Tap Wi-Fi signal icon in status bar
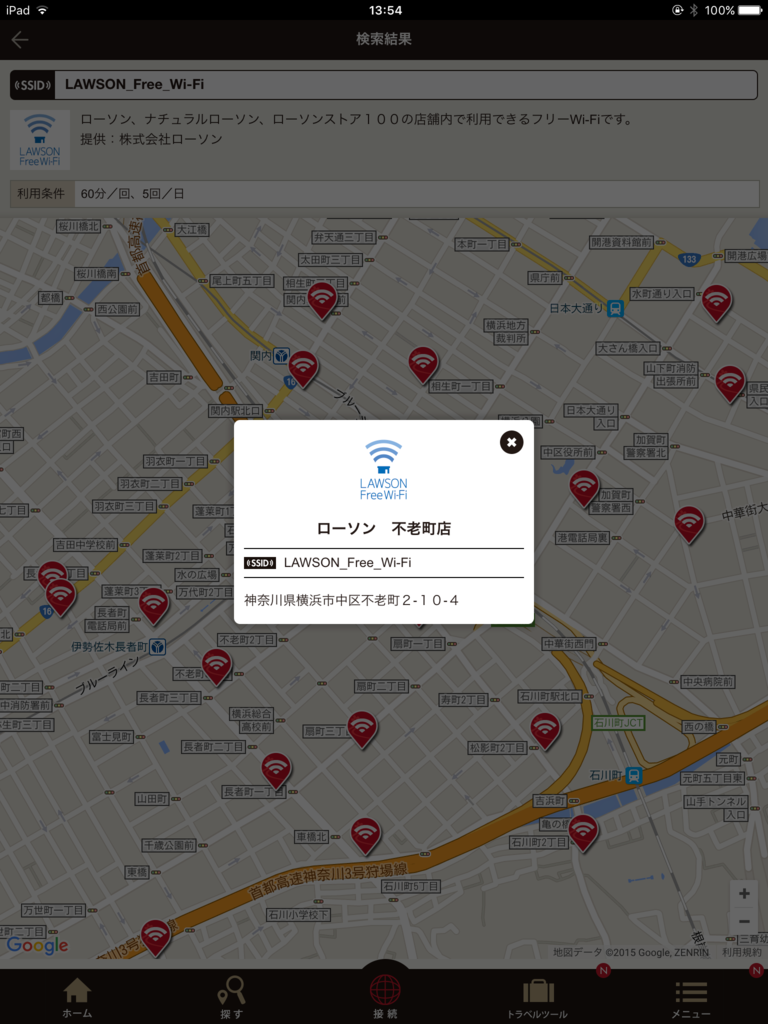This screenshot has width=768, height=1024. pyautogui.click(x=42, y=10)
